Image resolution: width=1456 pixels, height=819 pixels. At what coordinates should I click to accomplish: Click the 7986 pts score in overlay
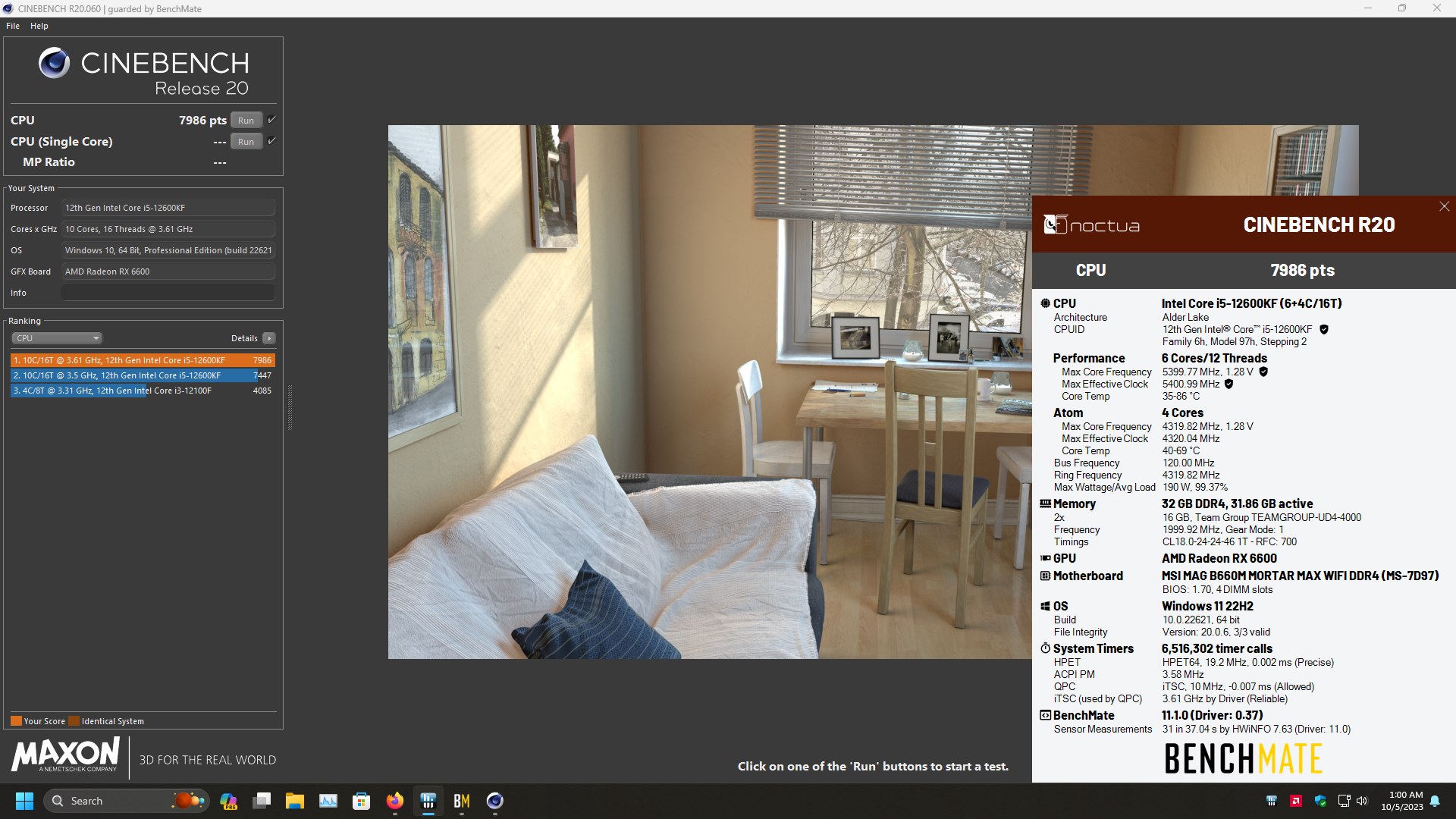coord(1302,271)
